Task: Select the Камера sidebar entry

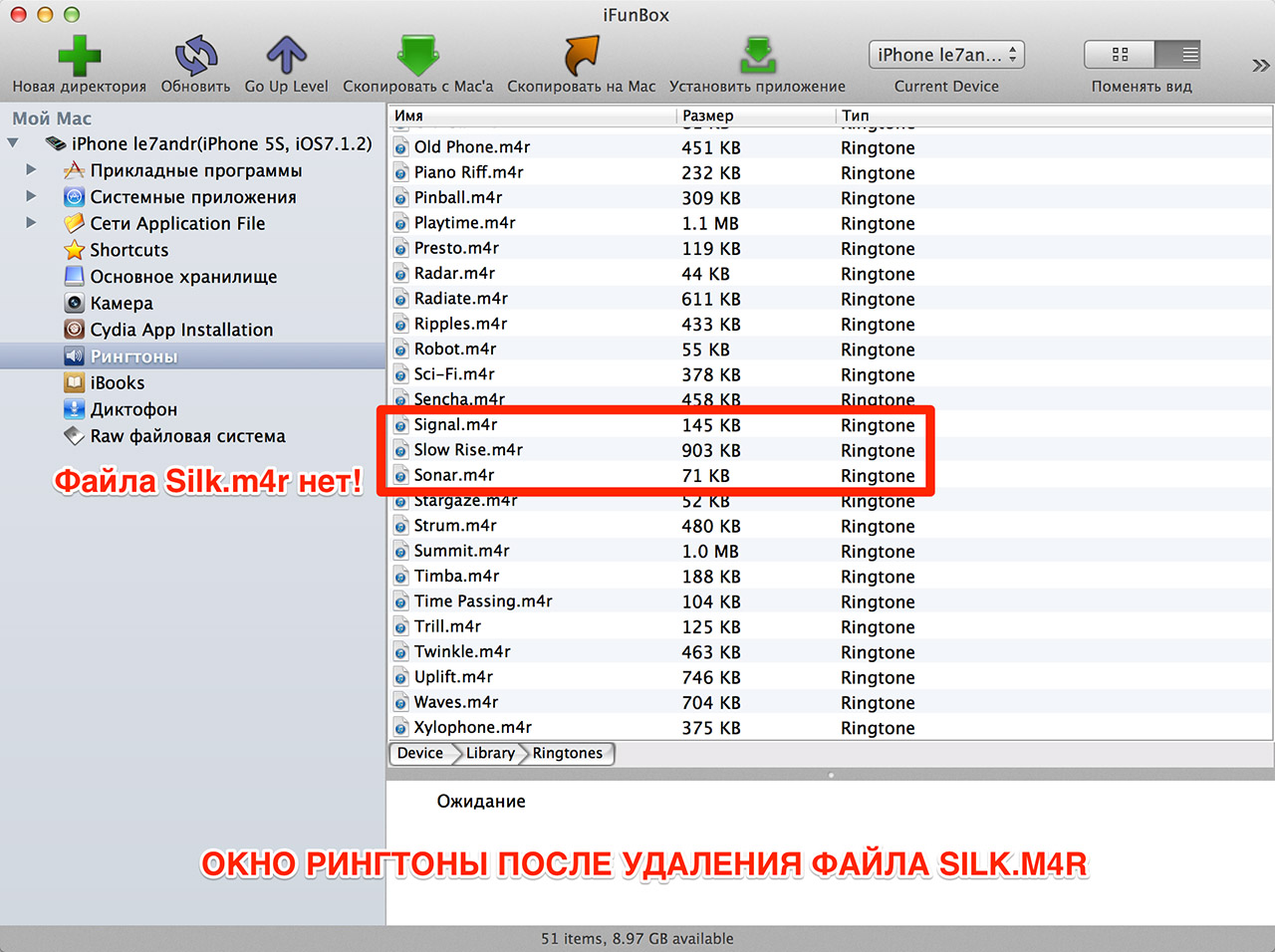Action: point(122,303)
